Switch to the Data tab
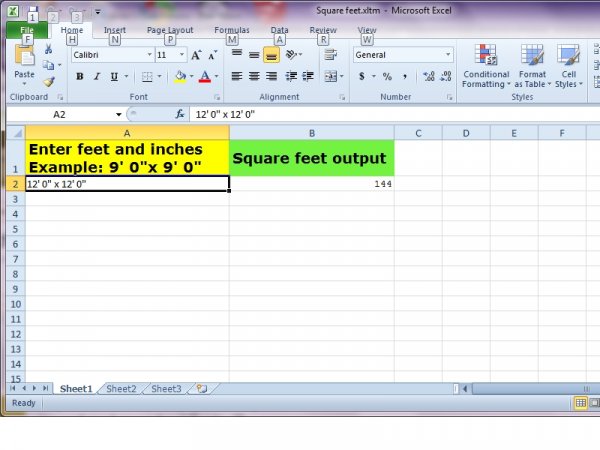Viewport: 600px width, 450px height. point(279,30)
